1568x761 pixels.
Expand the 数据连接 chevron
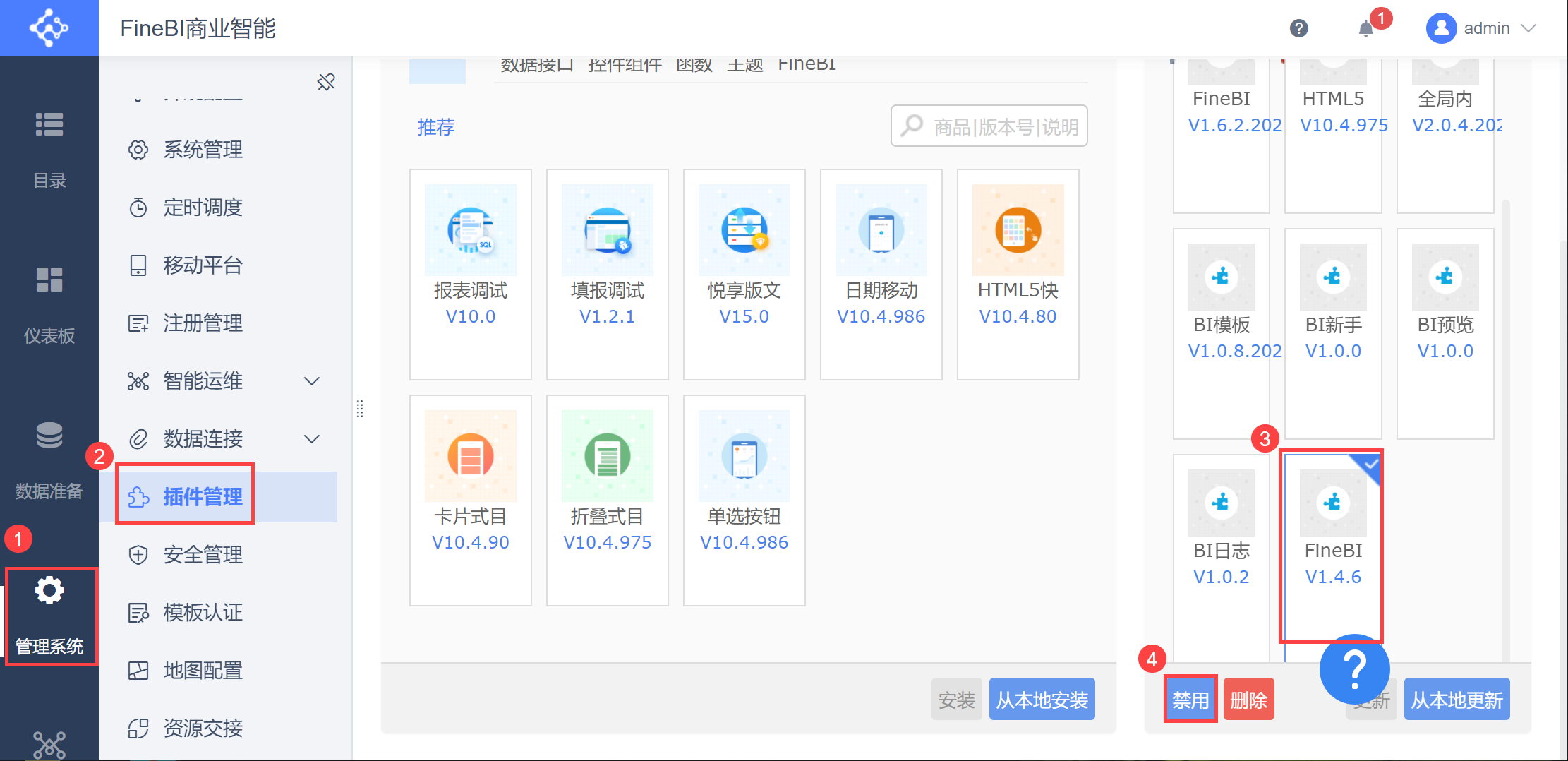point(312,439)
